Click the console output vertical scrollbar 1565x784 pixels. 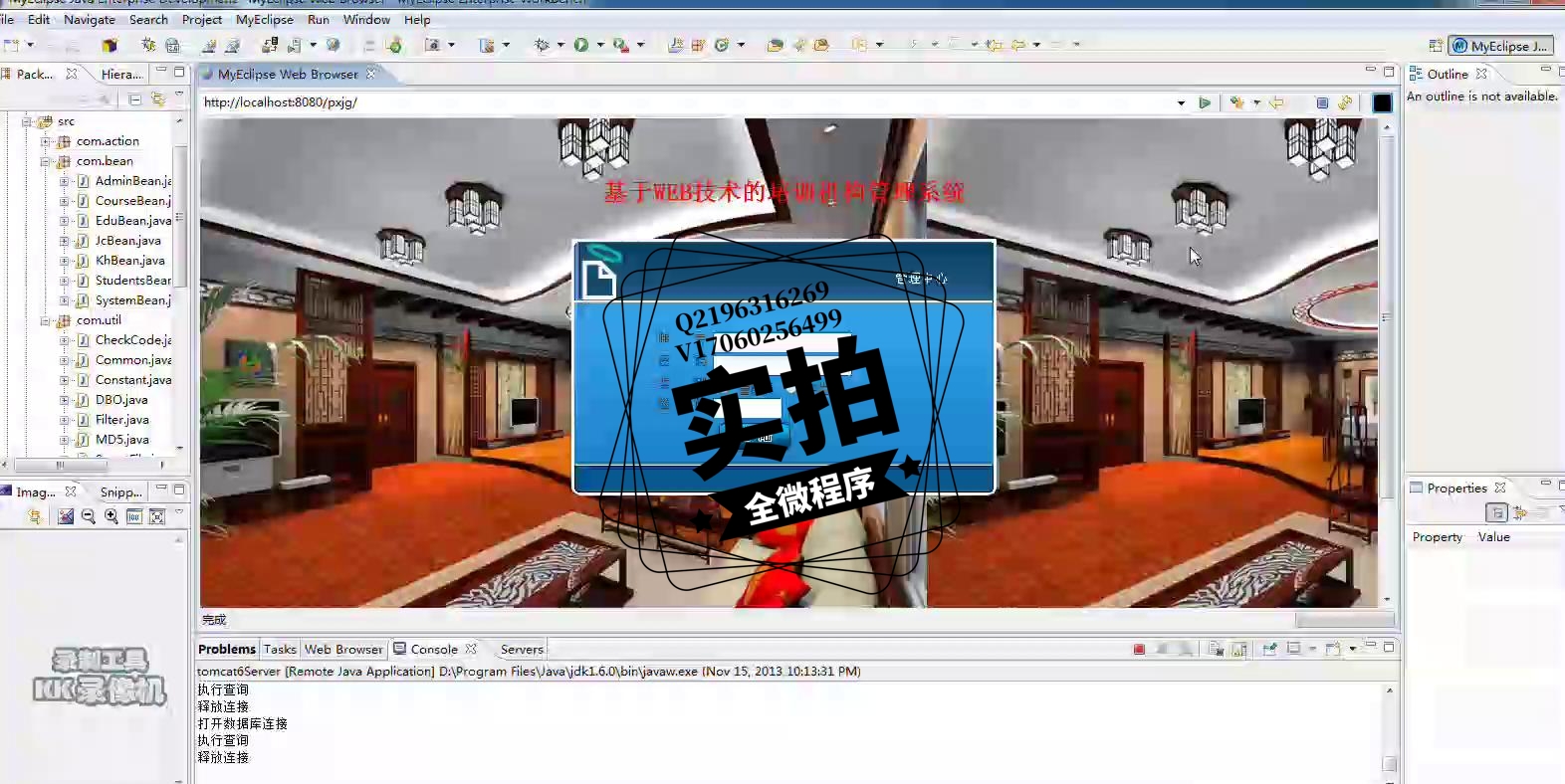(1390, 733)
